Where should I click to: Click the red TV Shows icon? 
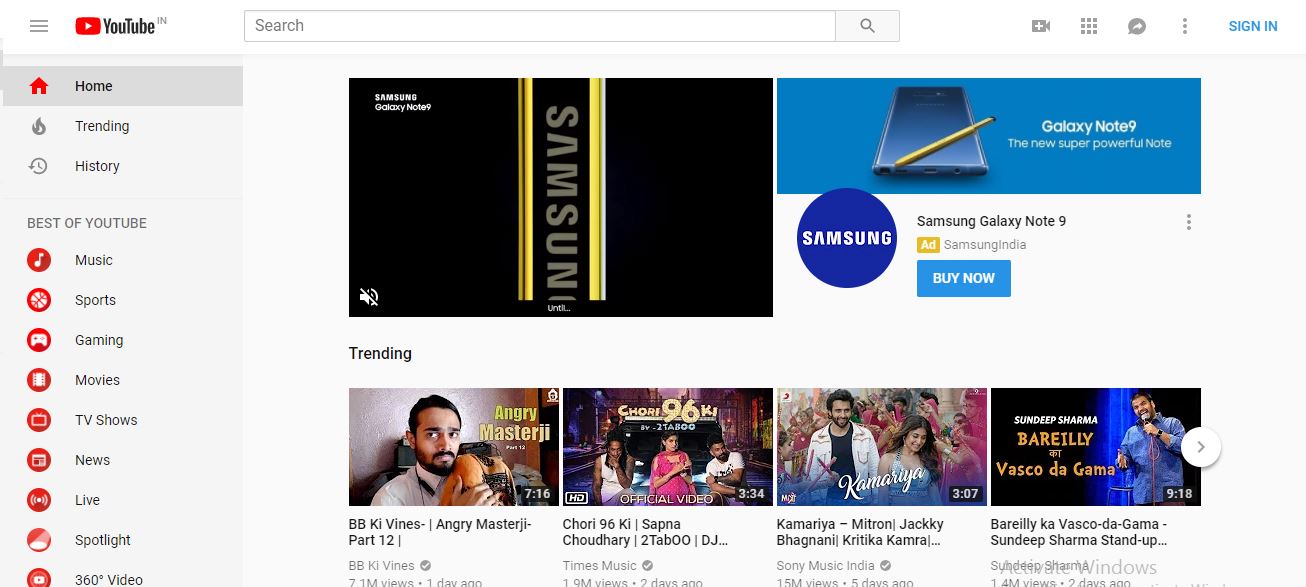pos(39,420)
